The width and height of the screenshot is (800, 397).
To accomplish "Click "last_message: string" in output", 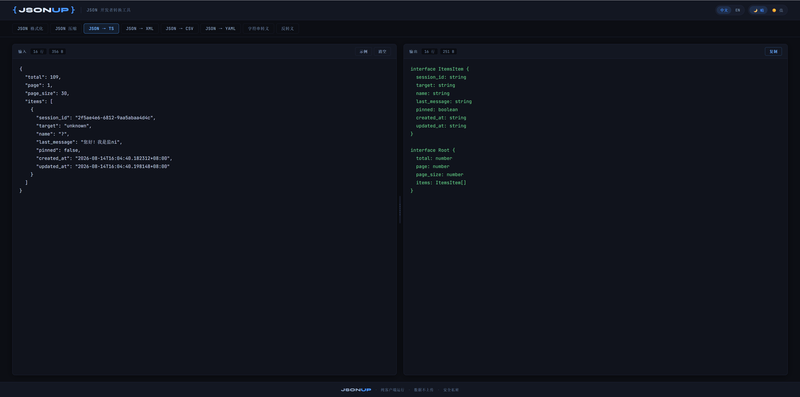I will [444, 102].
